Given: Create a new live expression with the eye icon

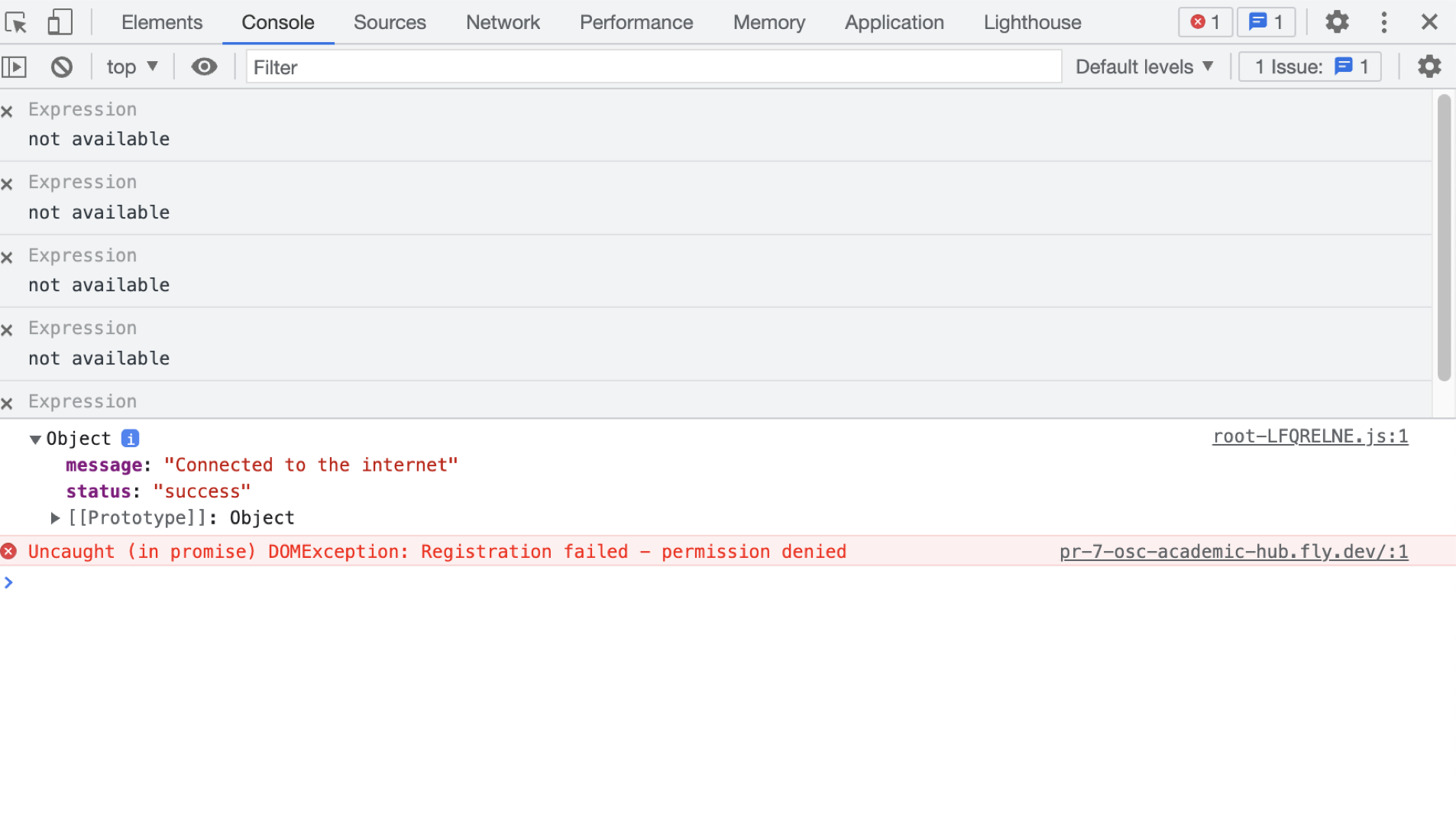Looking at the screenshot, I should 203,66.
